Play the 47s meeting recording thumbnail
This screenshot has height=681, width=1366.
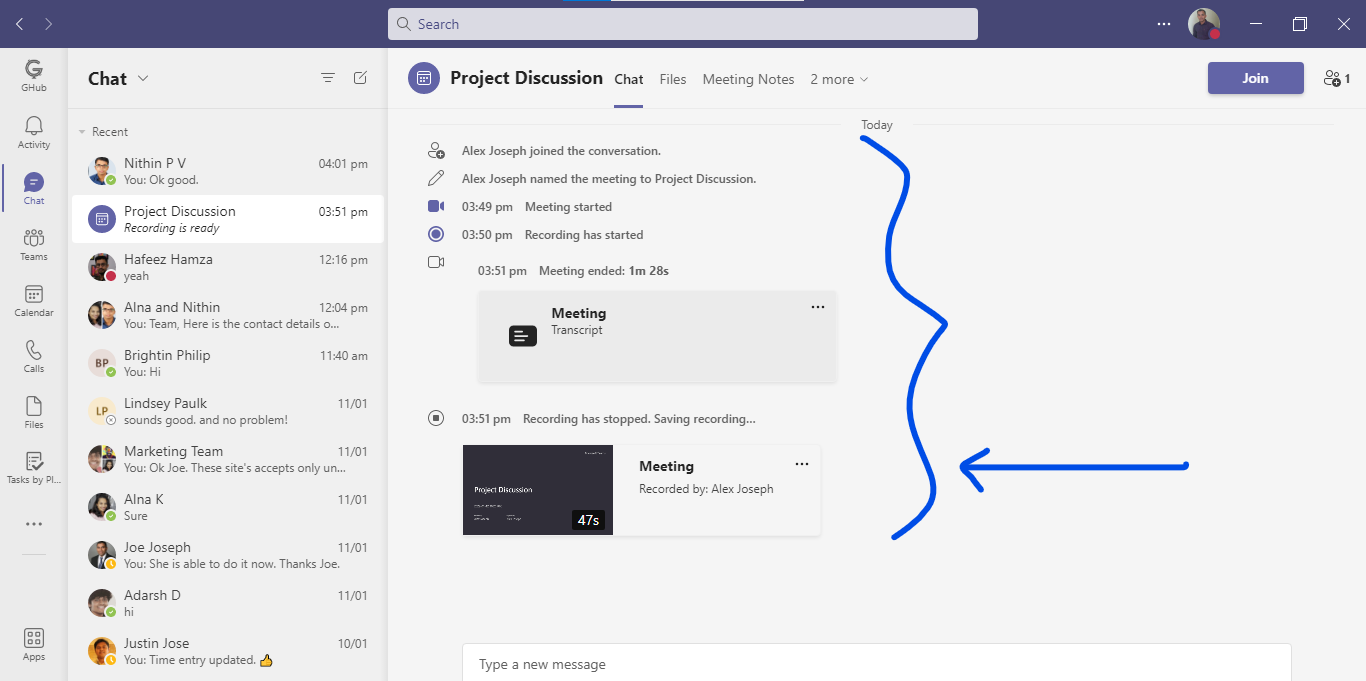tap(537, 490)
